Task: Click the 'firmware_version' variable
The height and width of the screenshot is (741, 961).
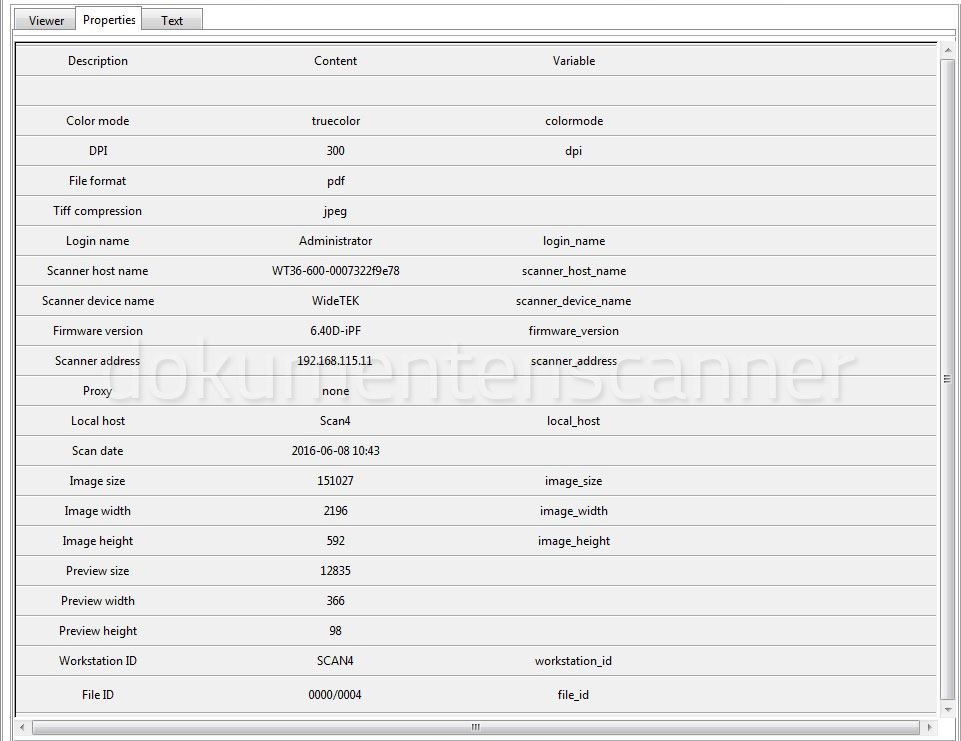Action: pos(574,331)
